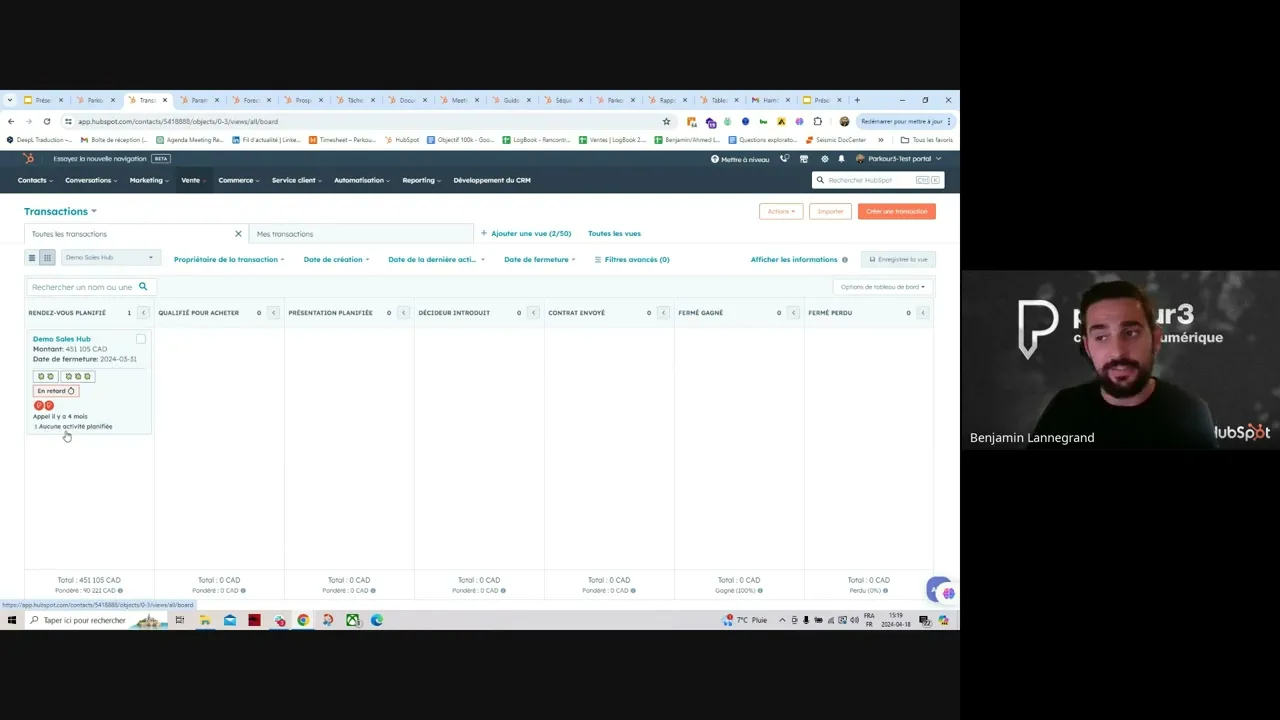The image size is (1280, 720).
Task: Open the Commerce navigation menu
Action: click(239, 180)
